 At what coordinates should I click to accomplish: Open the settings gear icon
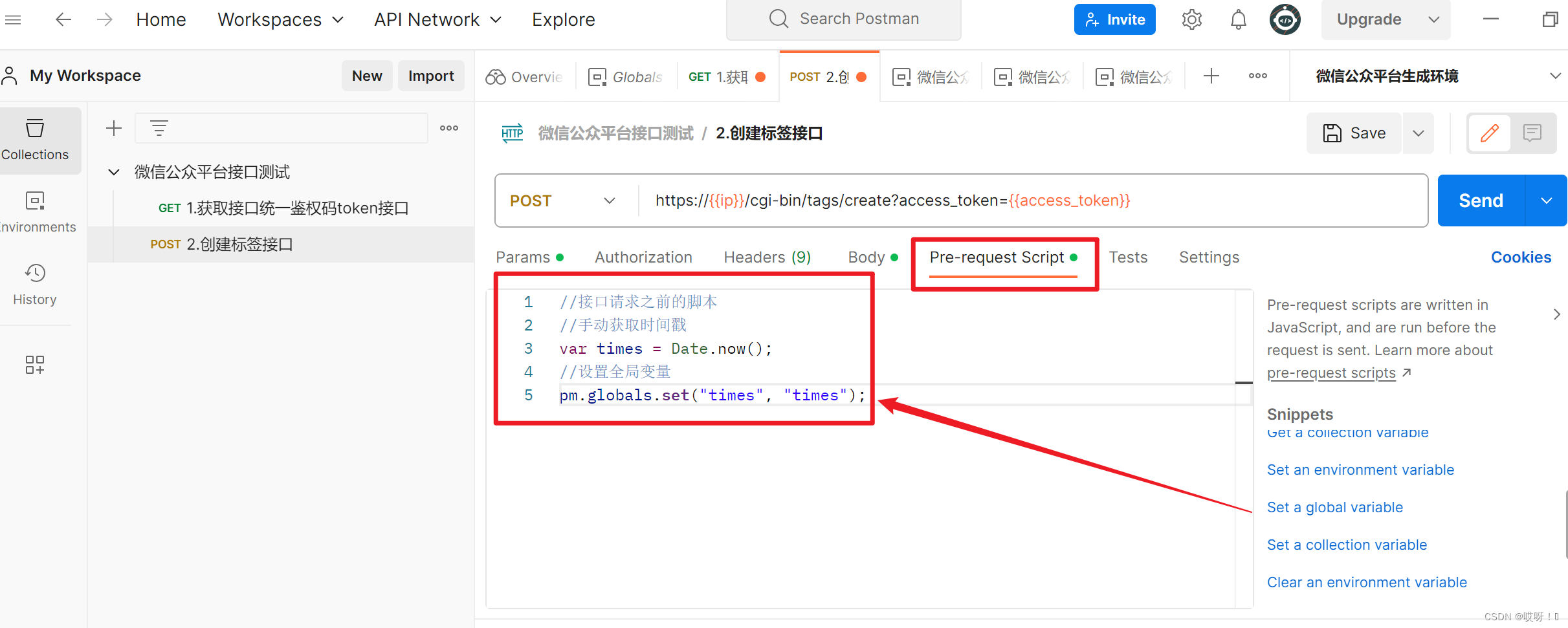coord(1191,19)
